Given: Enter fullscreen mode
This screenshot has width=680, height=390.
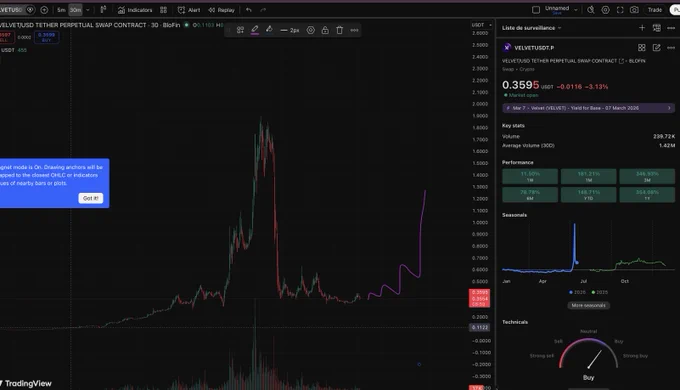Looking at the screenshot, I should point(620,10).
